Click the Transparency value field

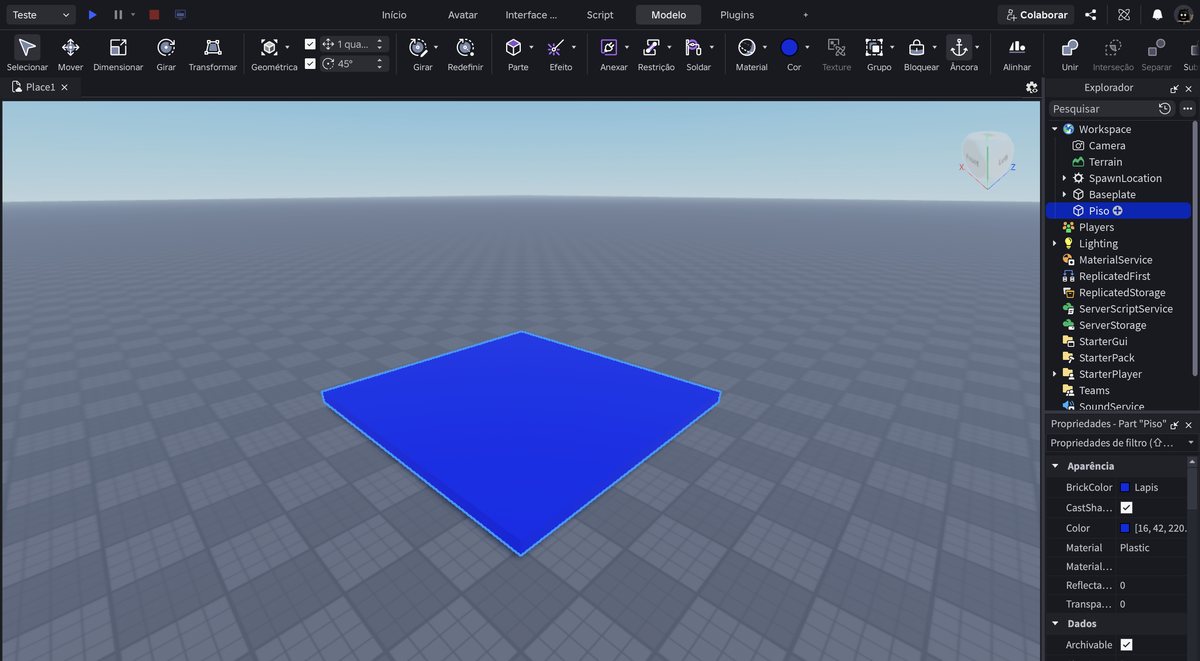[1152, 604]
